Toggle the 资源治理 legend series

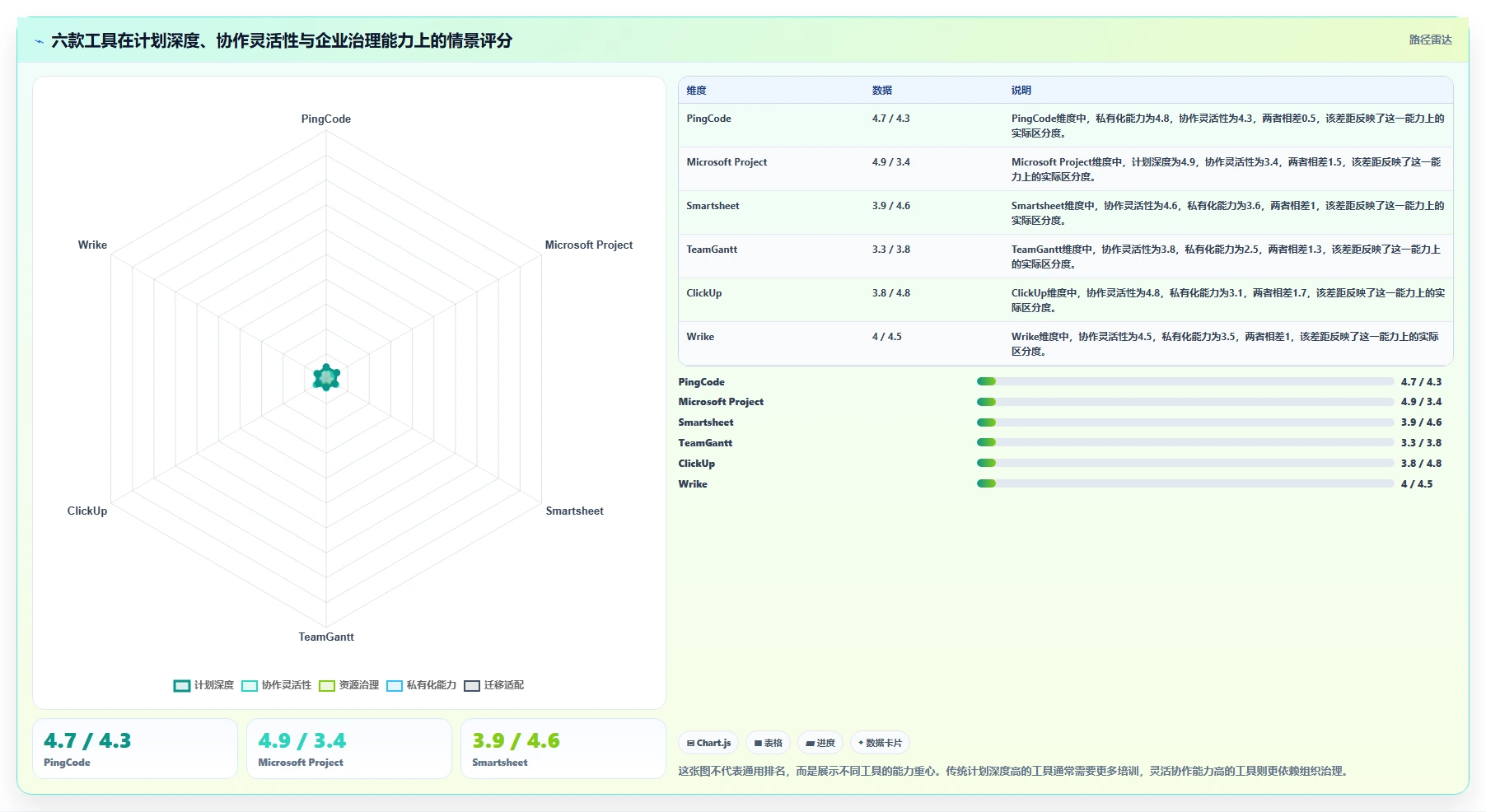click(348, 685)
